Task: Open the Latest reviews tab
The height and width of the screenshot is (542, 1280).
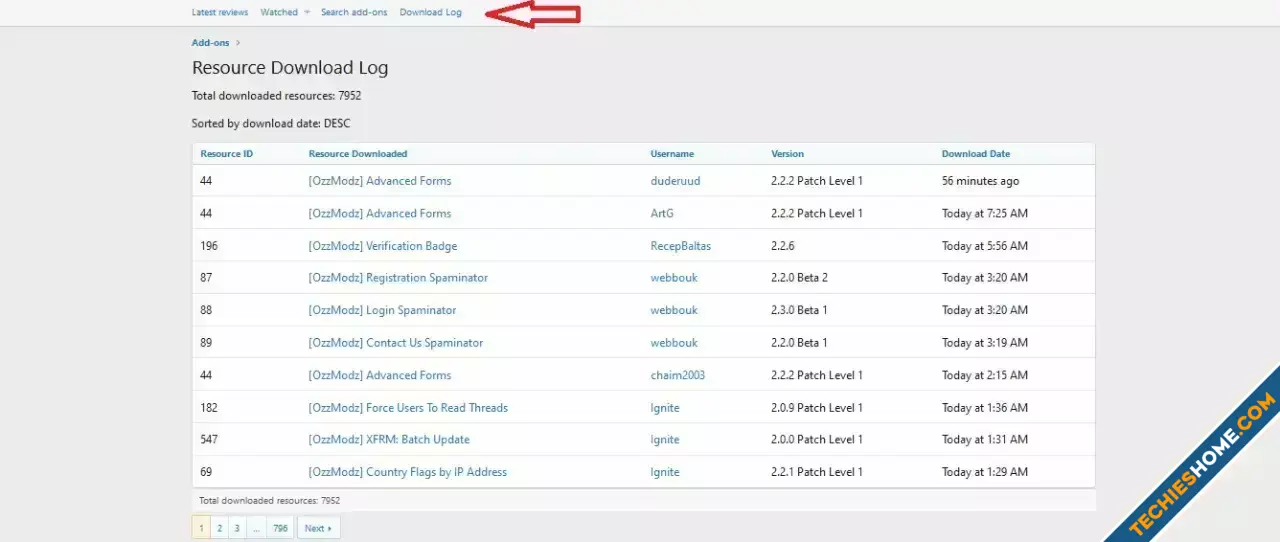Action: coord(220,12)
